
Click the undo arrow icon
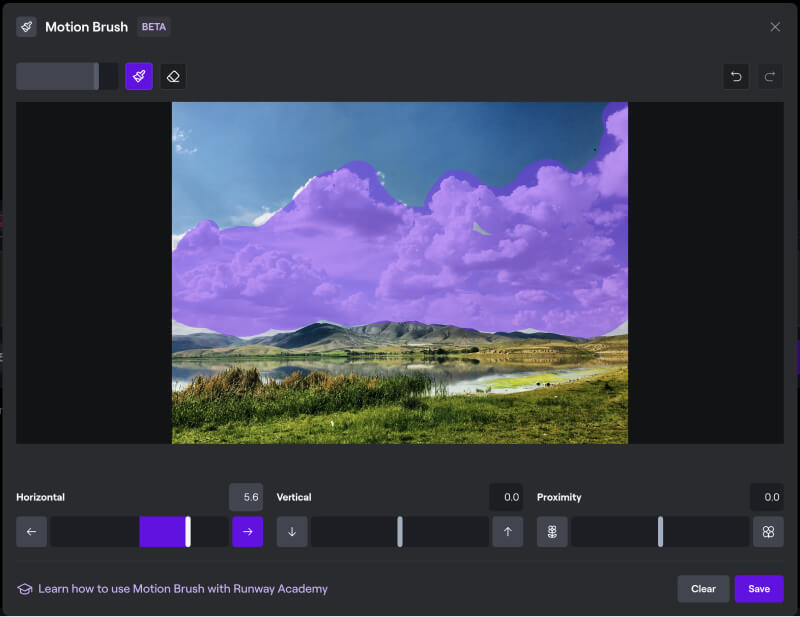[x=736, y=77]
